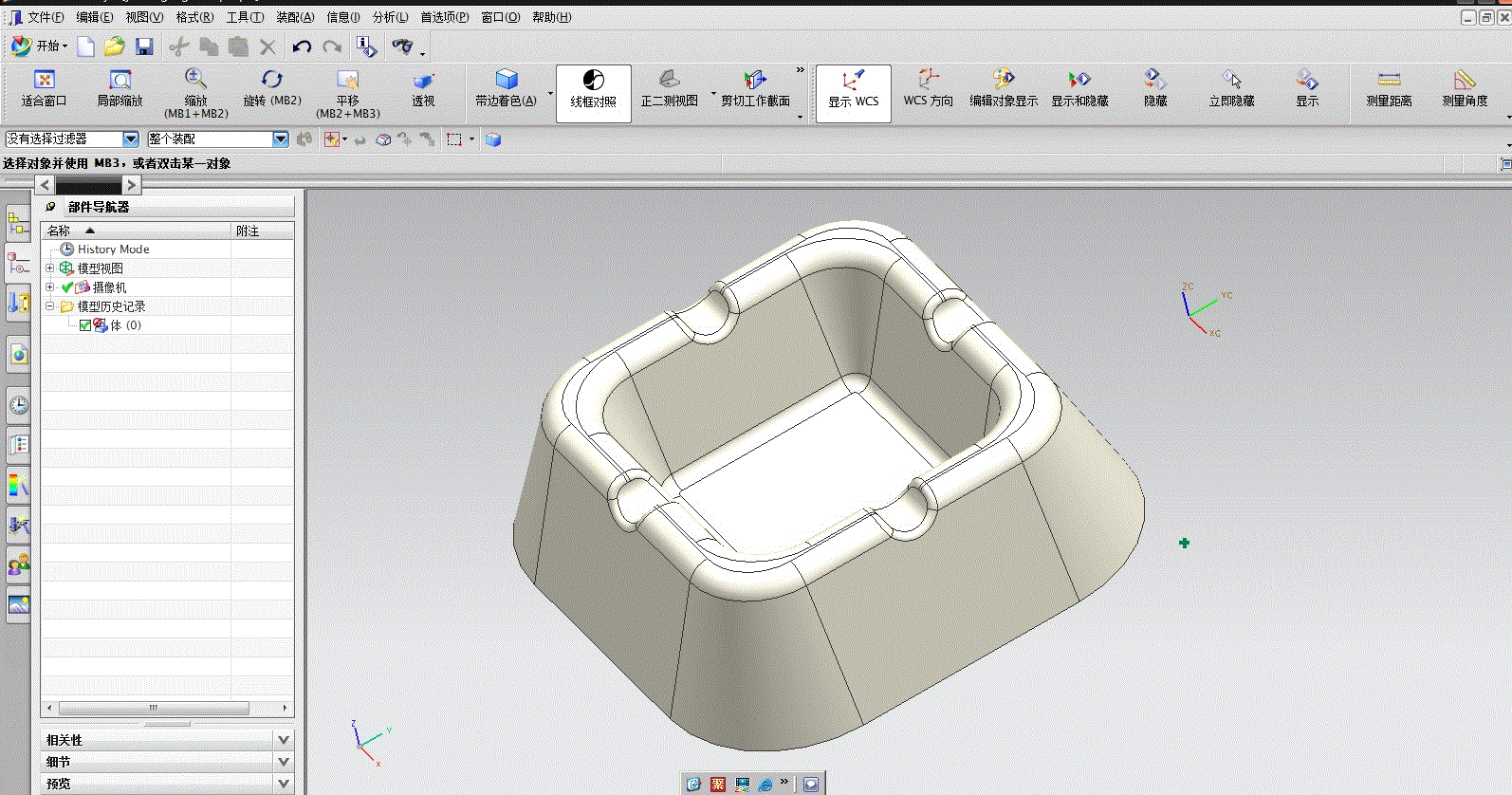Click the 开始 start button

pos(39,46)
